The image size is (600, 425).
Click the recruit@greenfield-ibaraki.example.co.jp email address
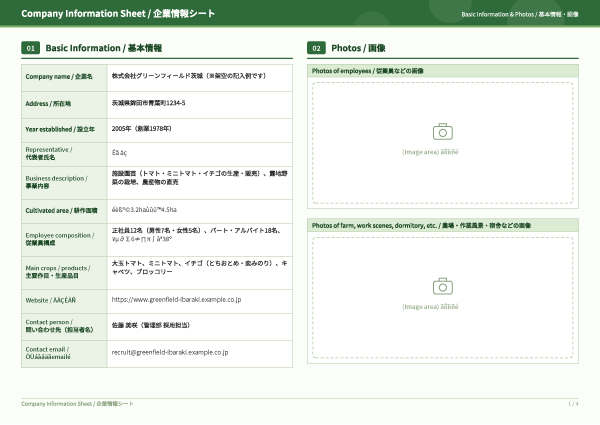(170, 352)
